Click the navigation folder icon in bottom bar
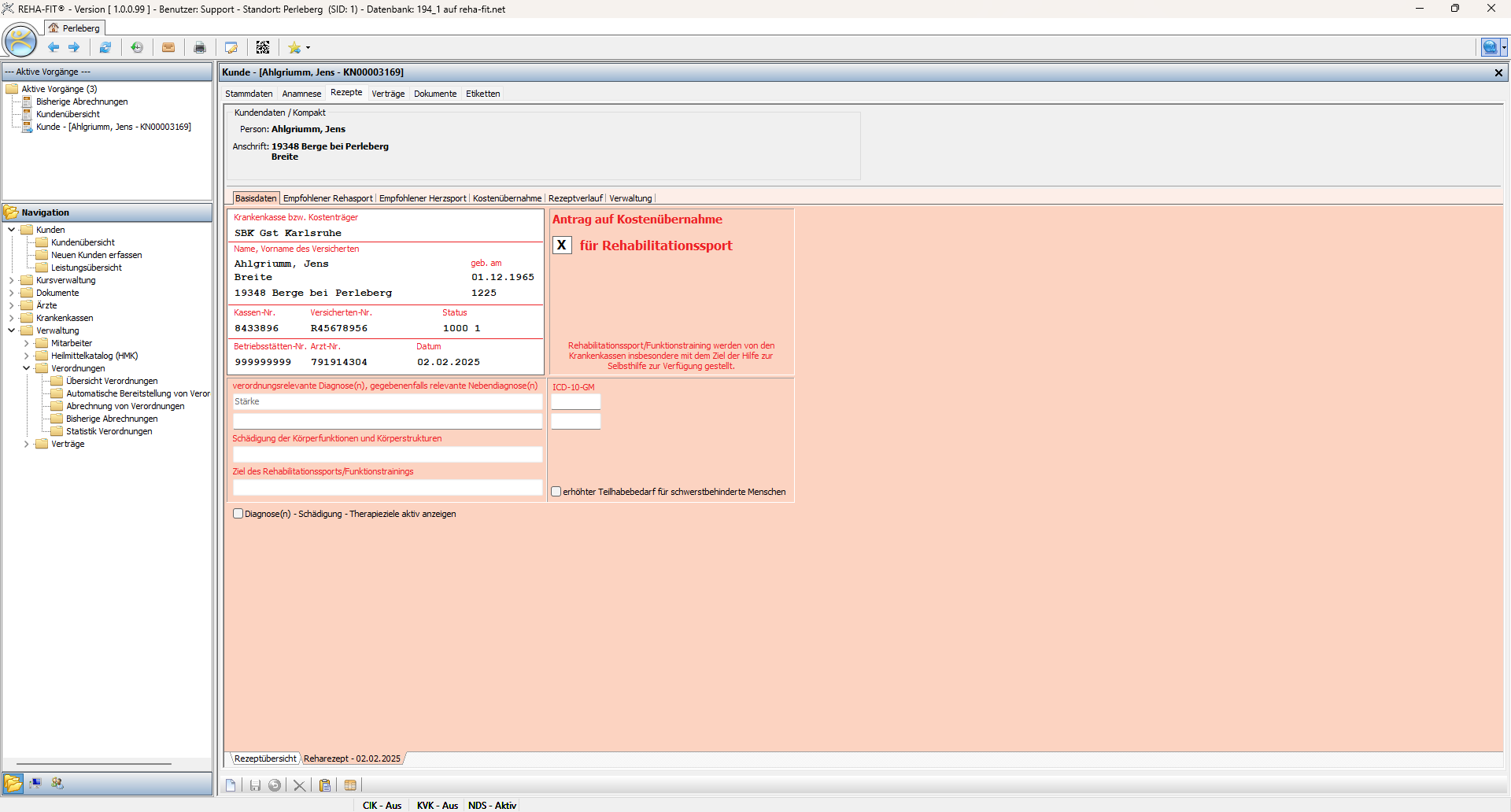 (13, 784)
